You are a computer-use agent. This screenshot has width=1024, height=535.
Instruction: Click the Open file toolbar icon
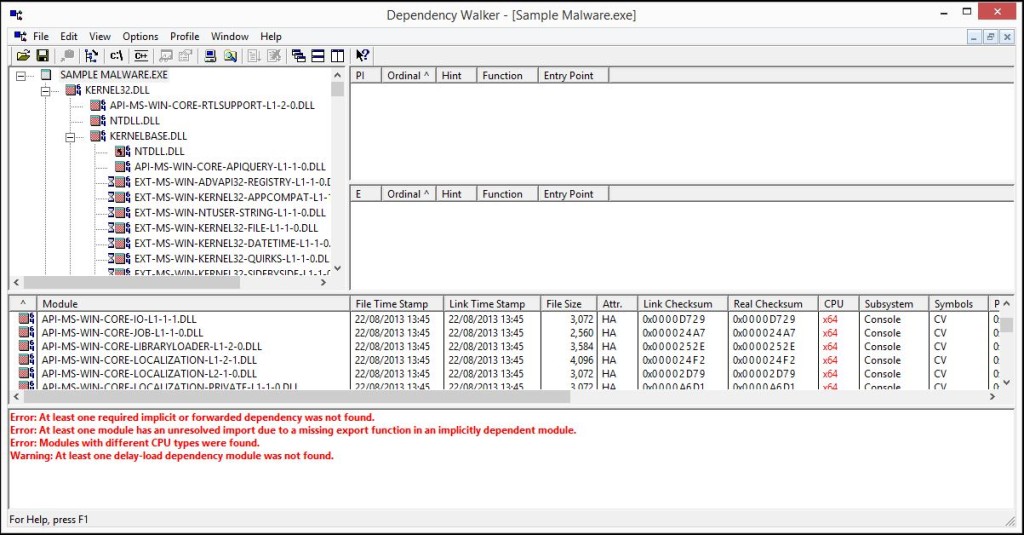(24, 56)
